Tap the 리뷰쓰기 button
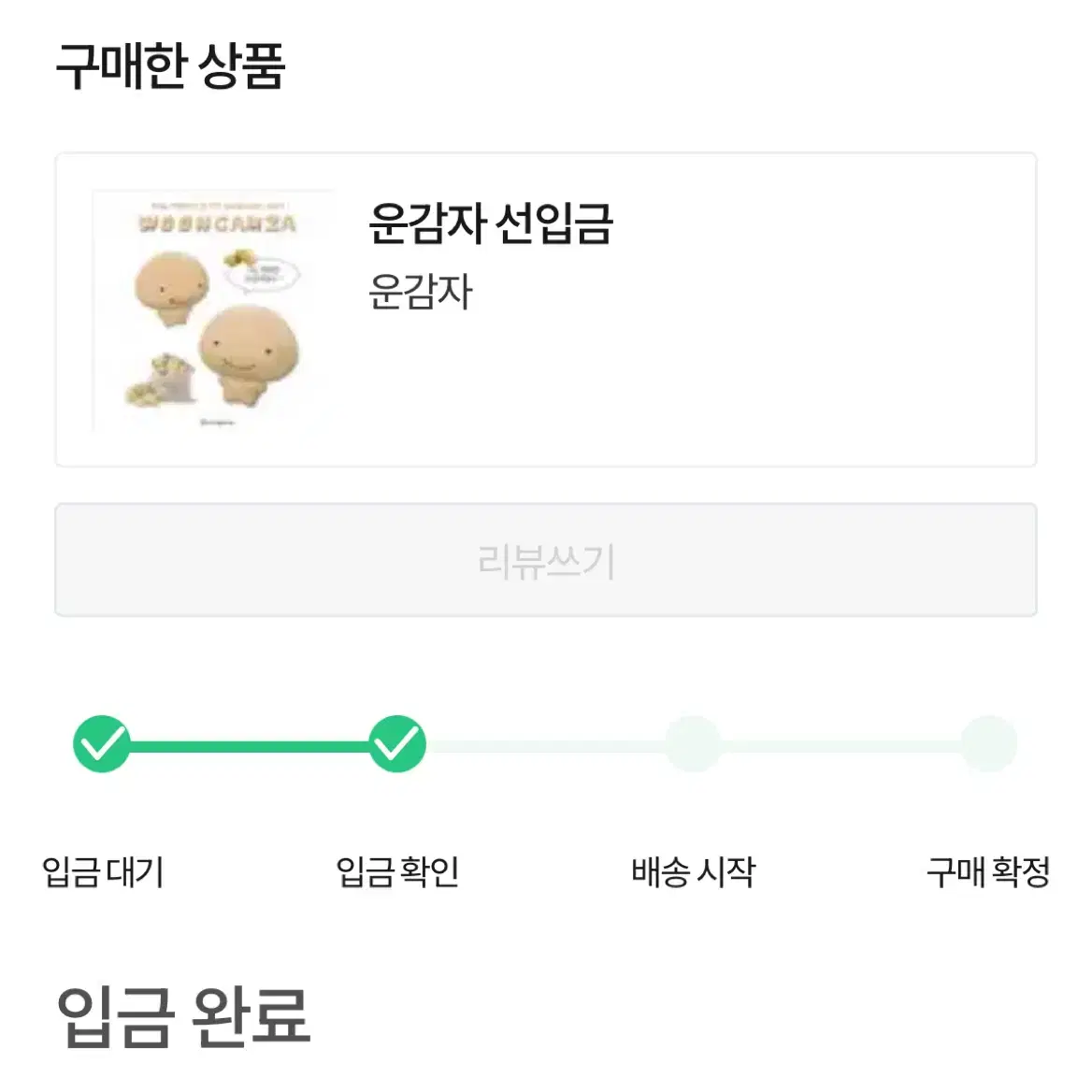Screen dimensions: 1092x1092 pyautogui.click(x=546, y=560)
